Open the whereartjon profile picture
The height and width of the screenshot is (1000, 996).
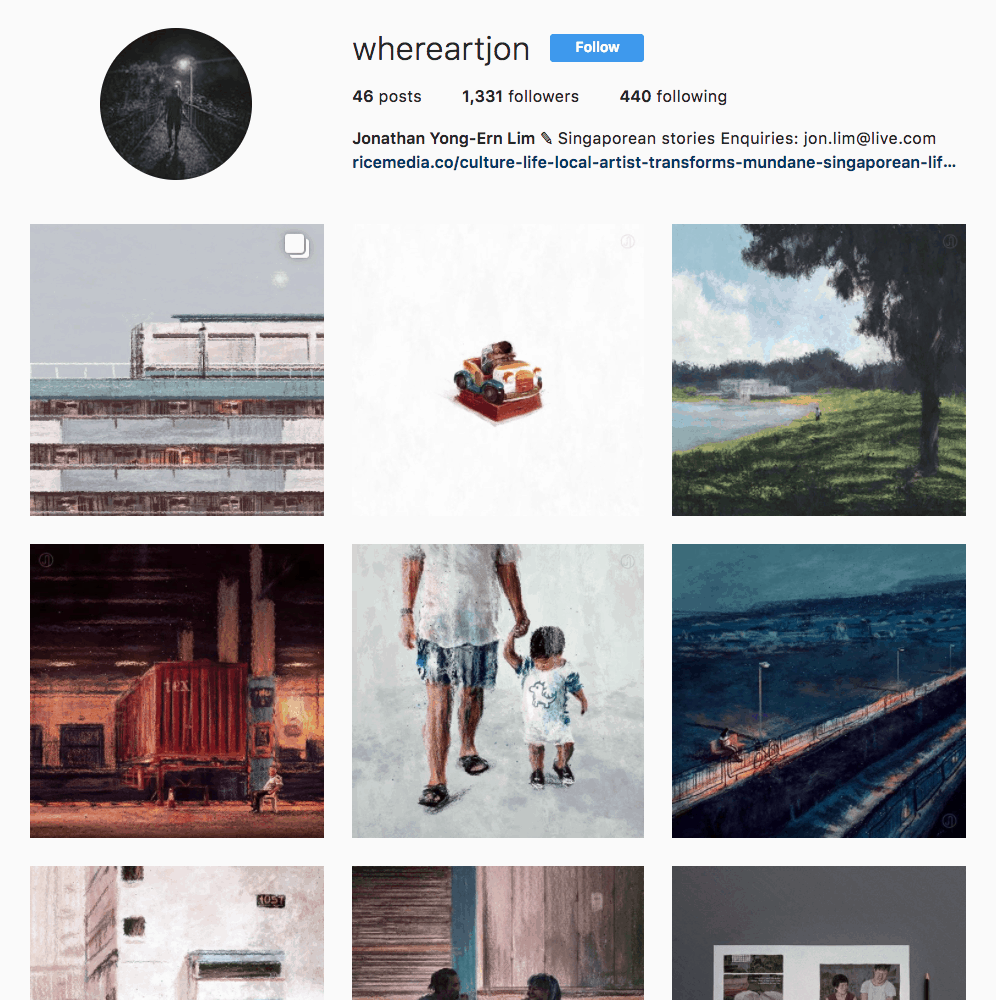176,104
